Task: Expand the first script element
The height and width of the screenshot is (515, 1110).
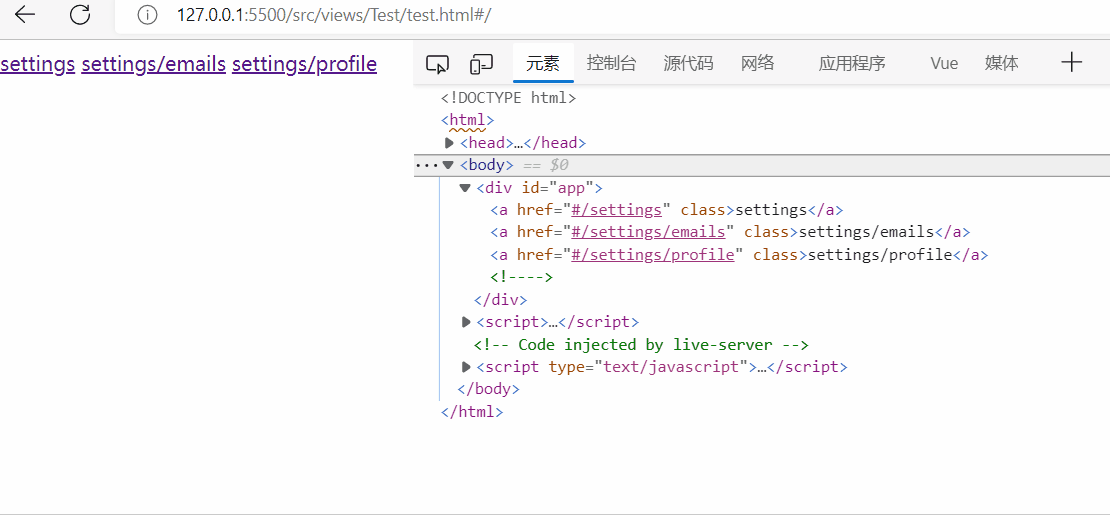Action: pos(466,322)
